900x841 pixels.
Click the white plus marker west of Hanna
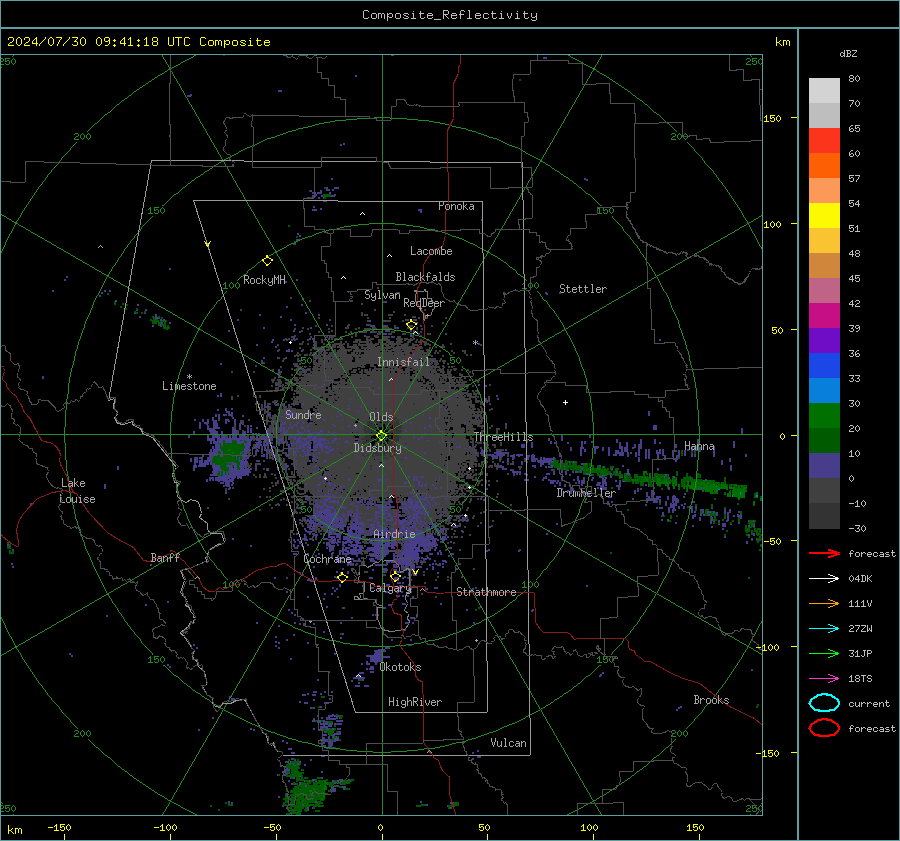click(x=565, y=402)
